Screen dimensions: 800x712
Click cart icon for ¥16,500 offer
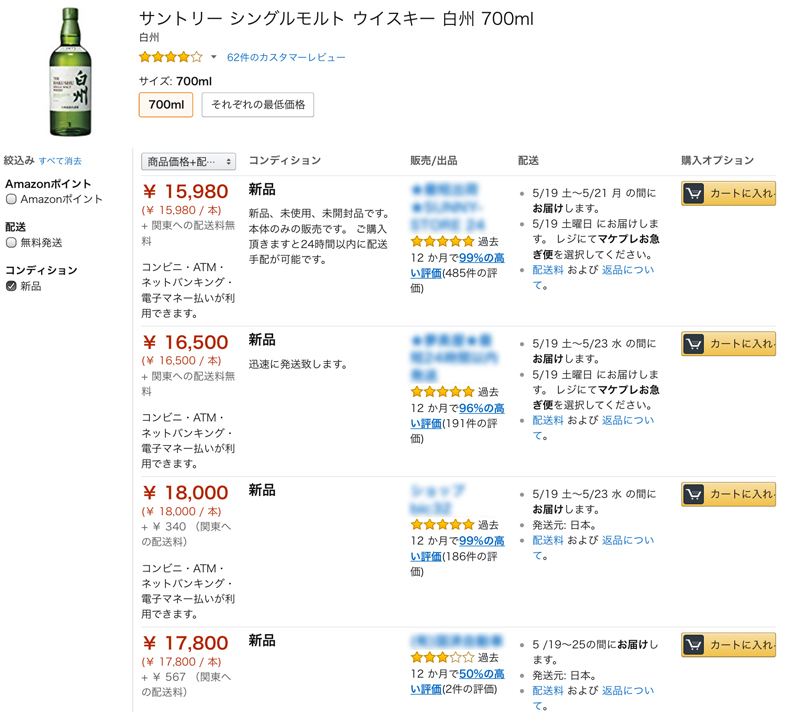point(694,344)
